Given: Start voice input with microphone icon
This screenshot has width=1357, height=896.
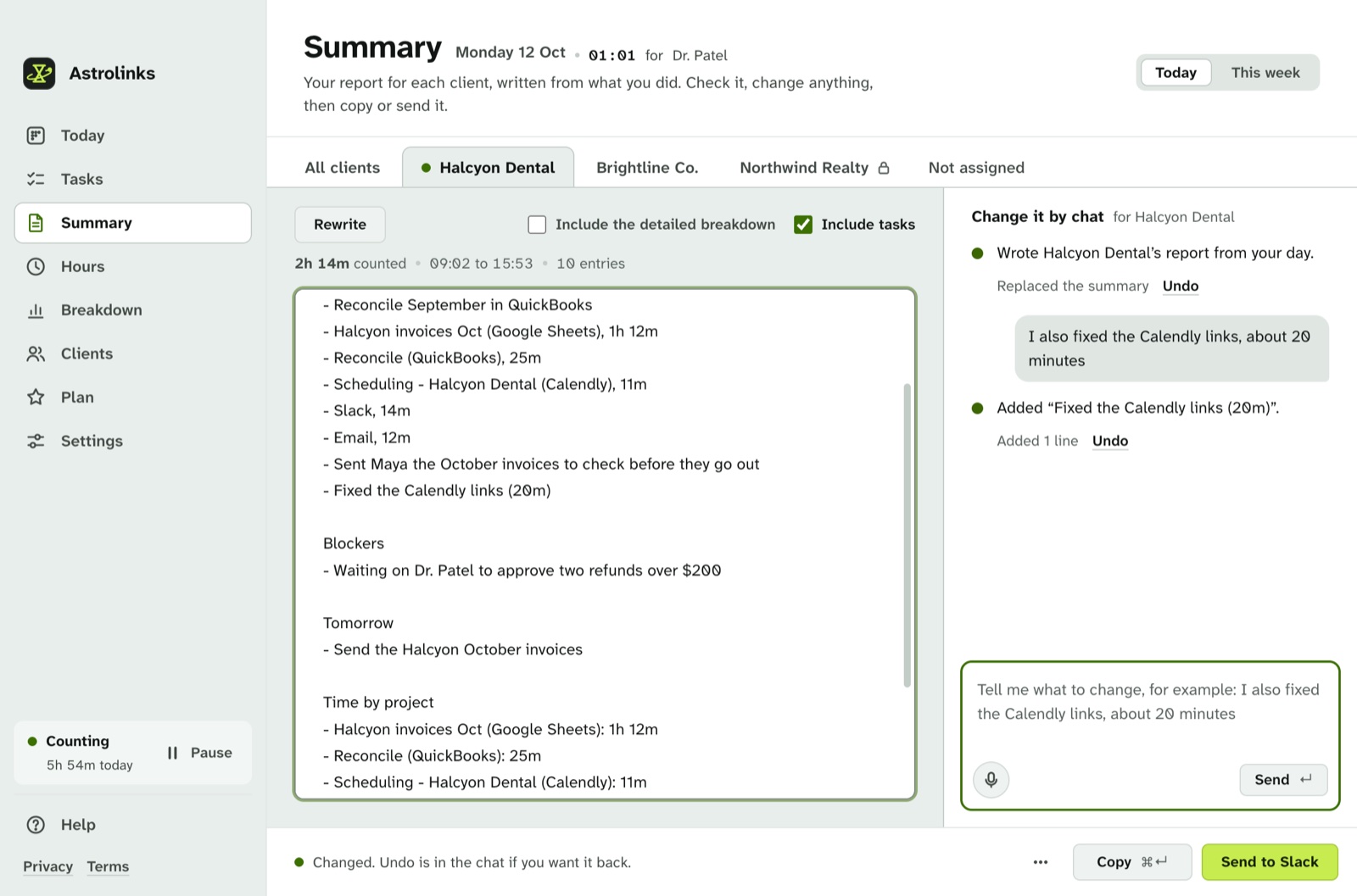Looking at the screenshot, I should click(x=991, y=780).
